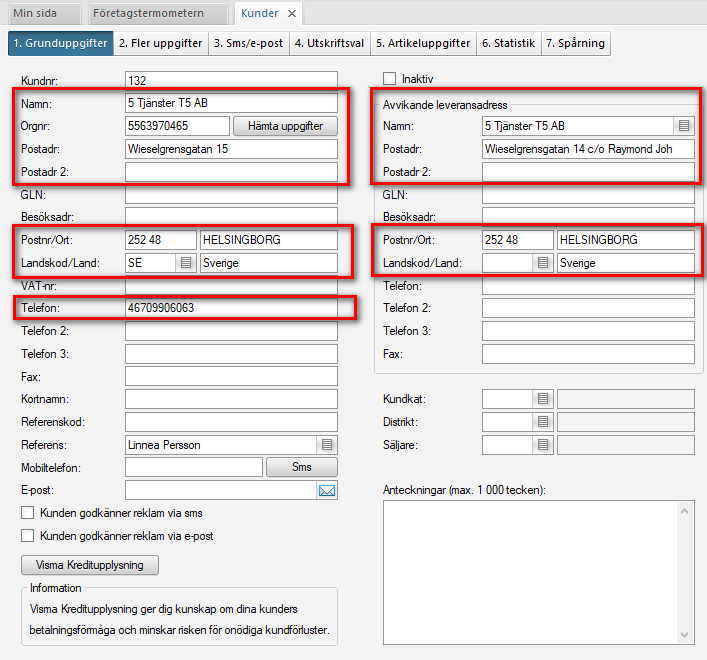Click the Anteckningar notes text area

(530, 570)
